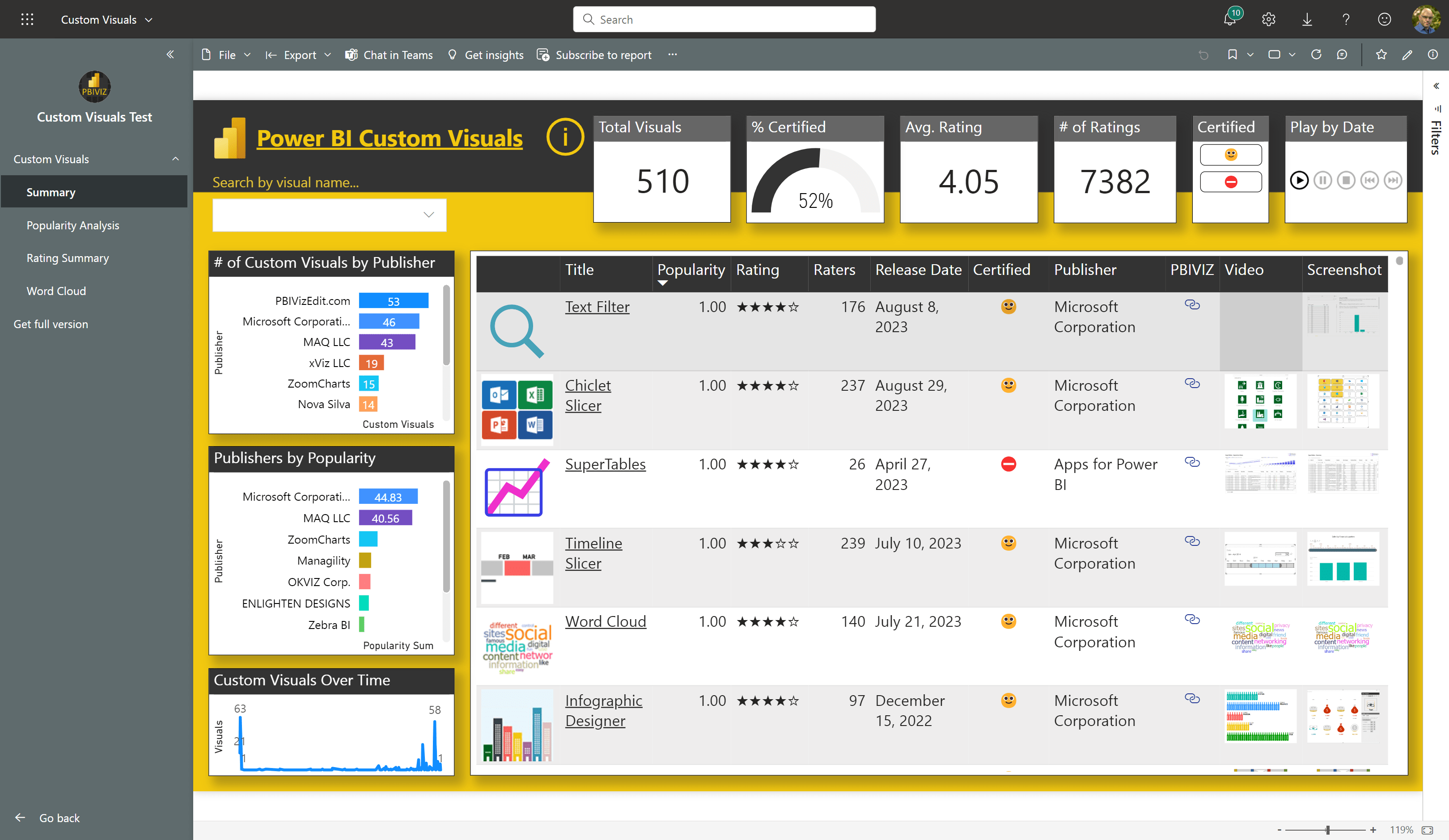Click the download arrow icon in header
This screenshot has width=1449, height=840.
(1307, 20)
